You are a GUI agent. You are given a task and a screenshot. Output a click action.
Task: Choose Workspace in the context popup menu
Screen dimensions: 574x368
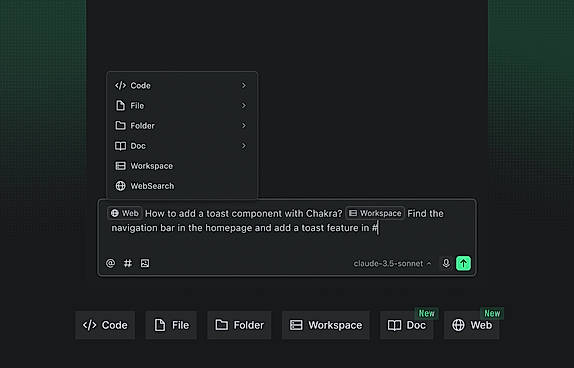coord(182,166)
